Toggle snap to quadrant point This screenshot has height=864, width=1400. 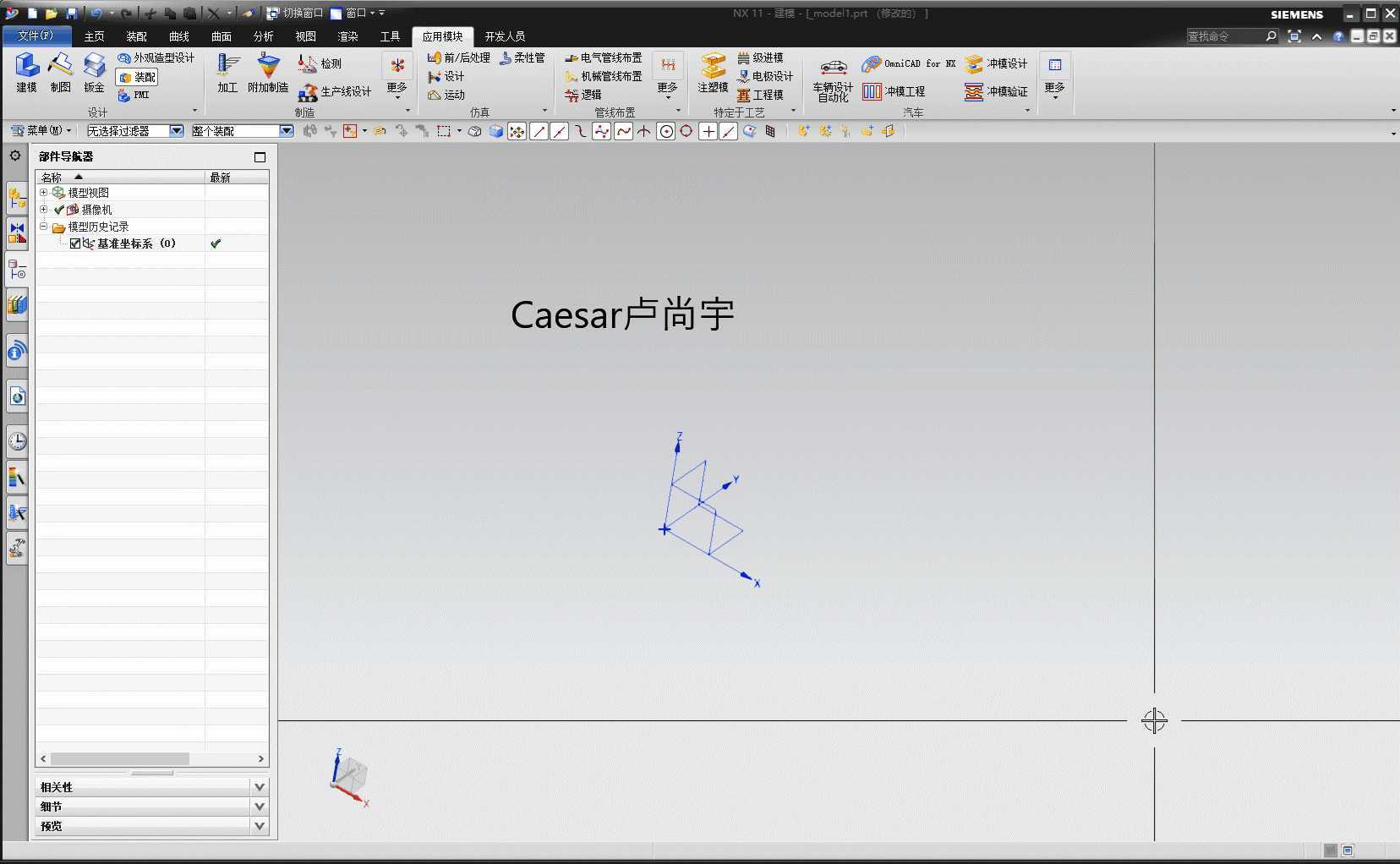tap(686, 131)
